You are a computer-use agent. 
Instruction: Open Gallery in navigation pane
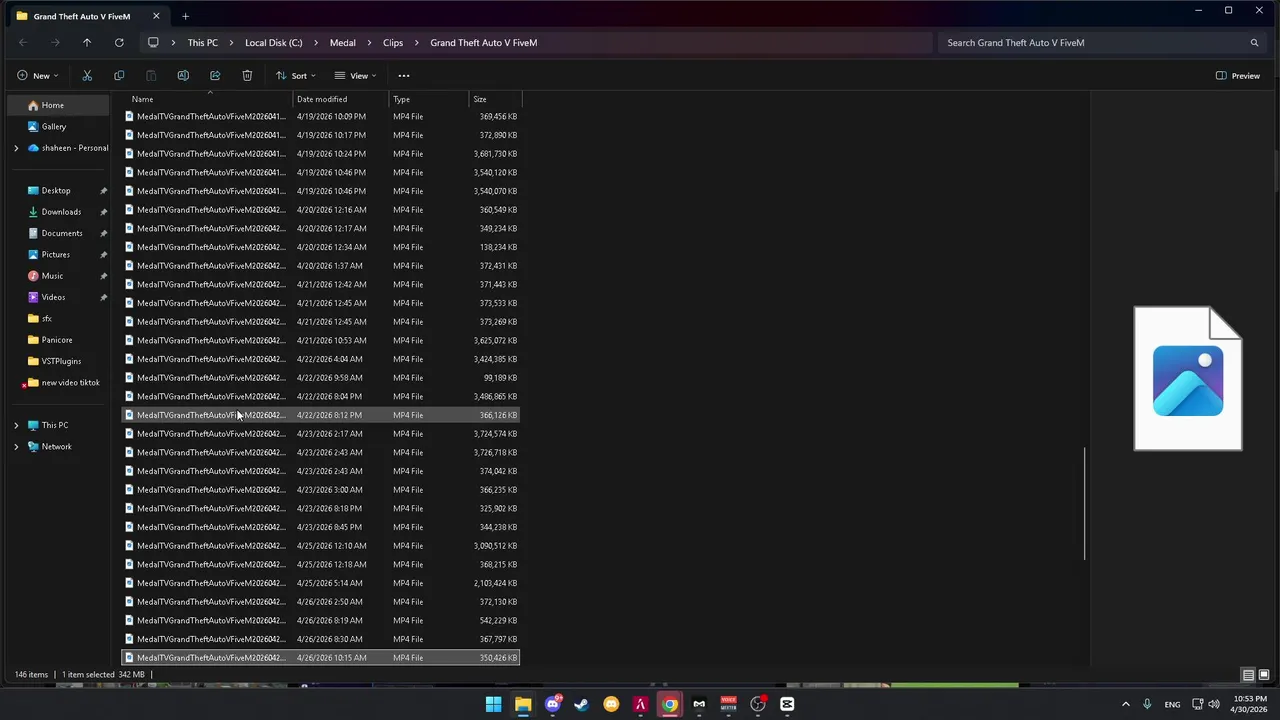[59, 126]
